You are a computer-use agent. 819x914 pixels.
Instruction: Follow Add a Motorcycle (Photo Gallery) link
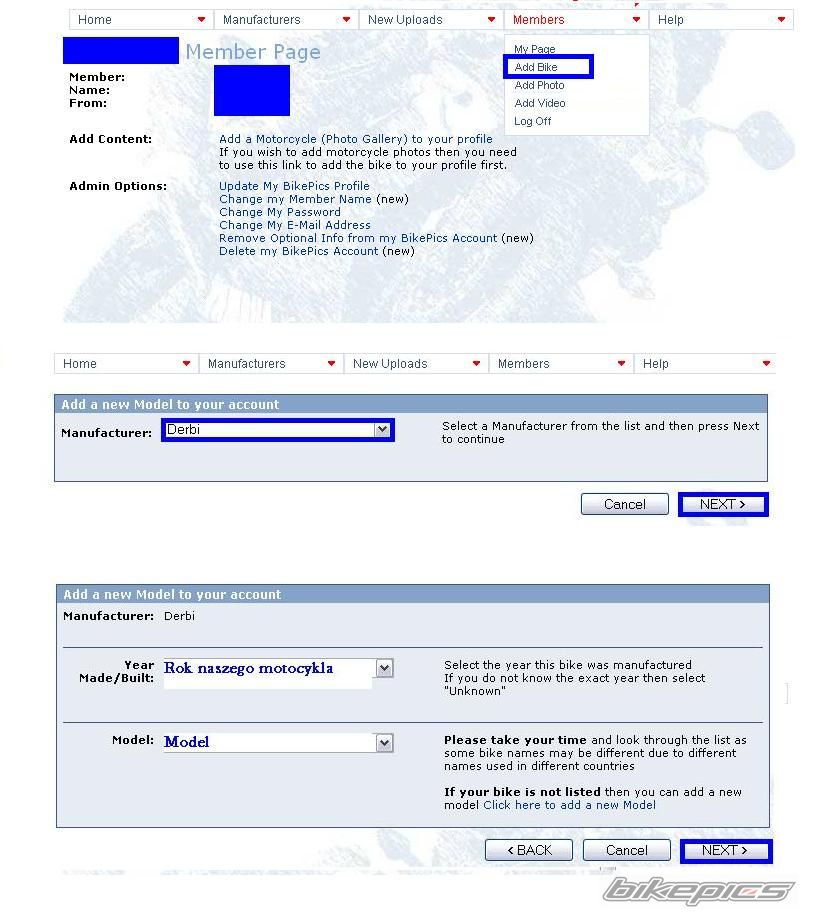[x=356, y=139]
